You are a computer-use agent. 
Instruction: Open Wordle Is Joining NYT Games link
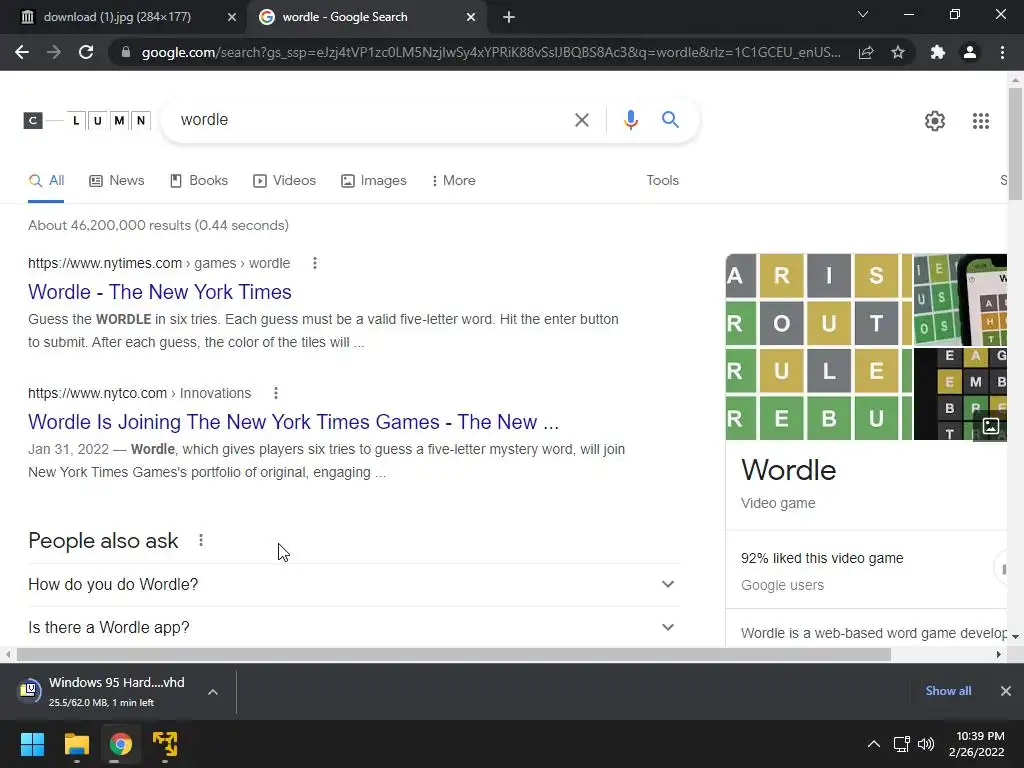(293, 422)
